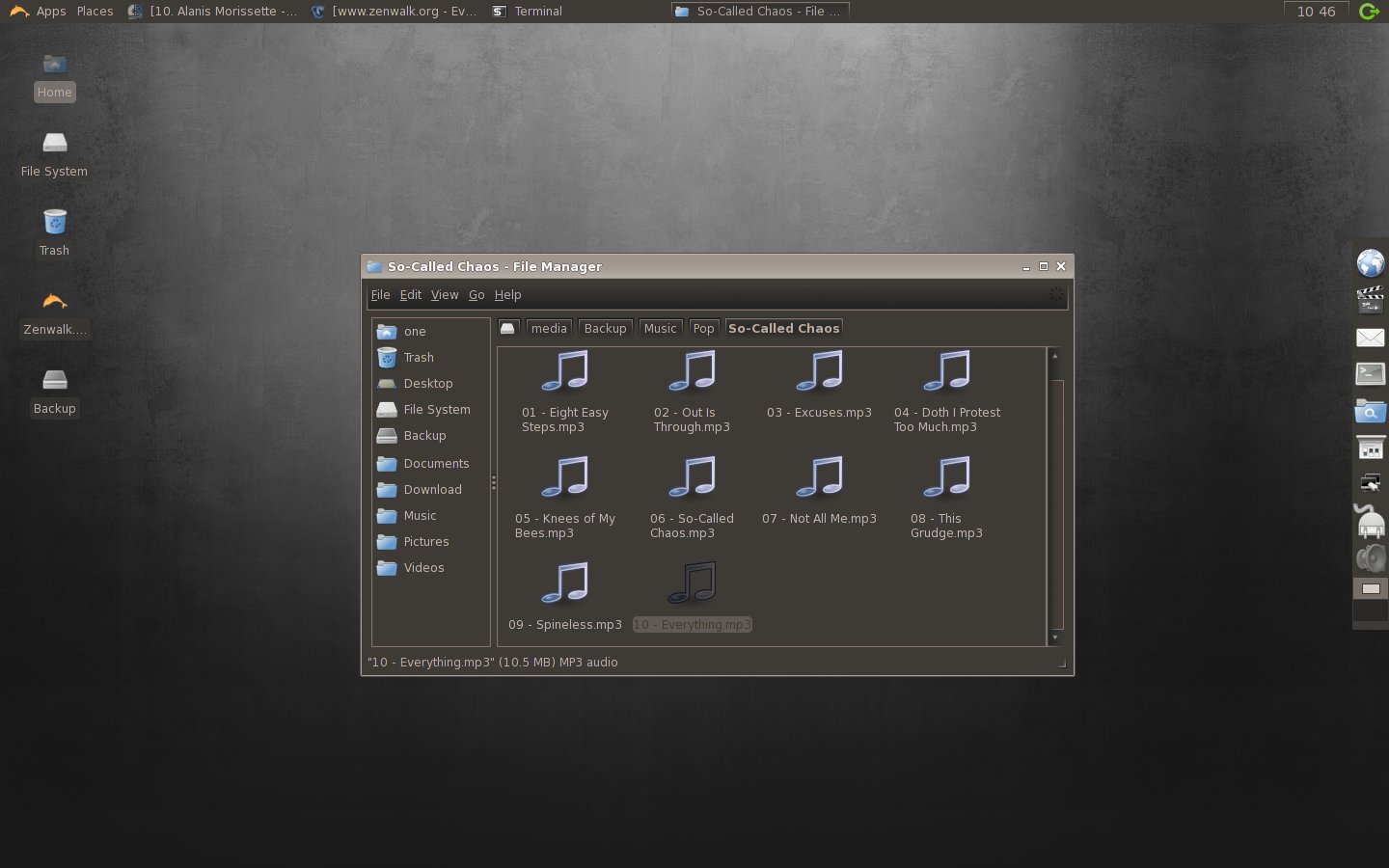The width and height of the screenshot is (1389, 868).
Task: Click So-Called Chaos path bar button
Action: 784,328
